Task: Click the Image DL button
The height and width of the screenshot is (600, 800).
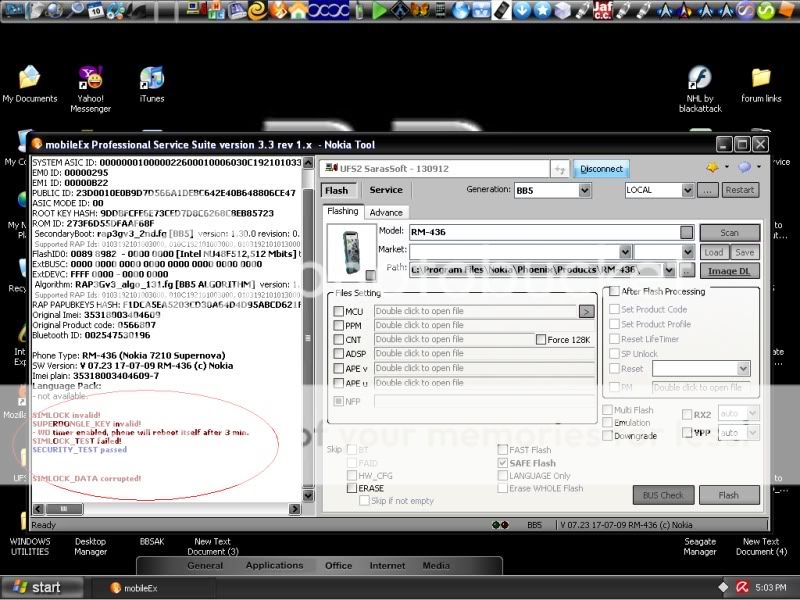Action: coord(730,271)
